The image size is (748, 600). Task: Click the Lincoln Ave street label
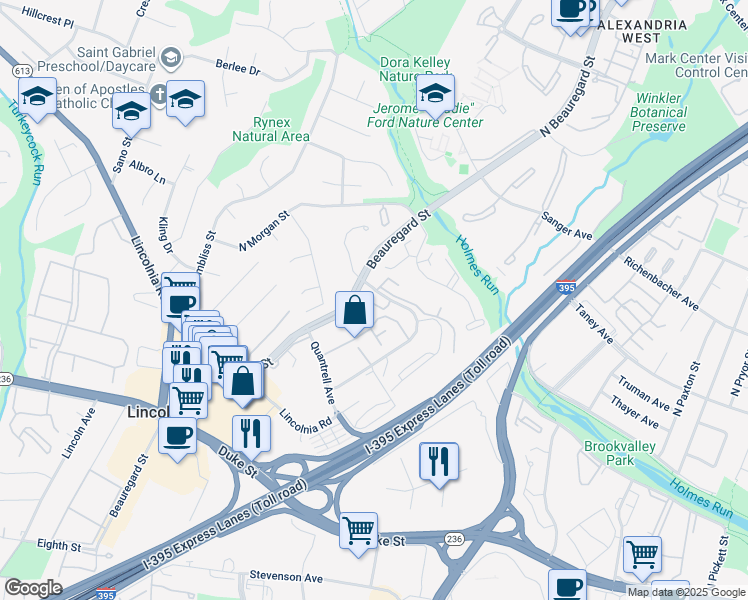pyautogui.click(x=79, y=434)
